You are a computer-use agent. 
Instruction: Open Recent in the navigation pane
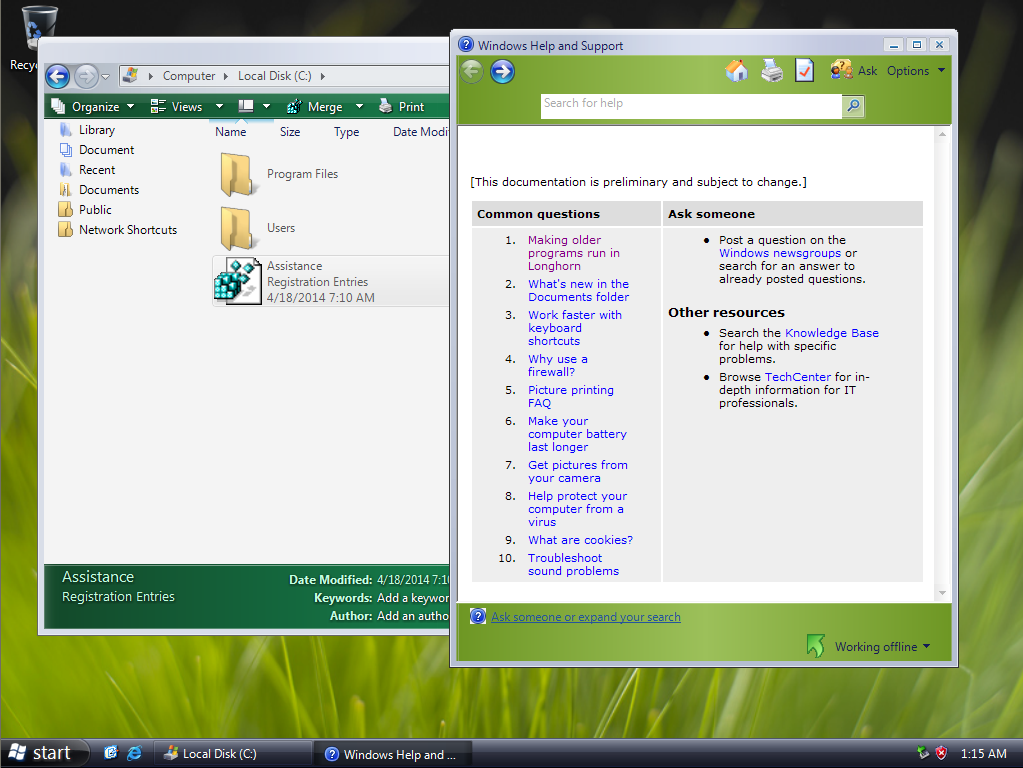97,170
